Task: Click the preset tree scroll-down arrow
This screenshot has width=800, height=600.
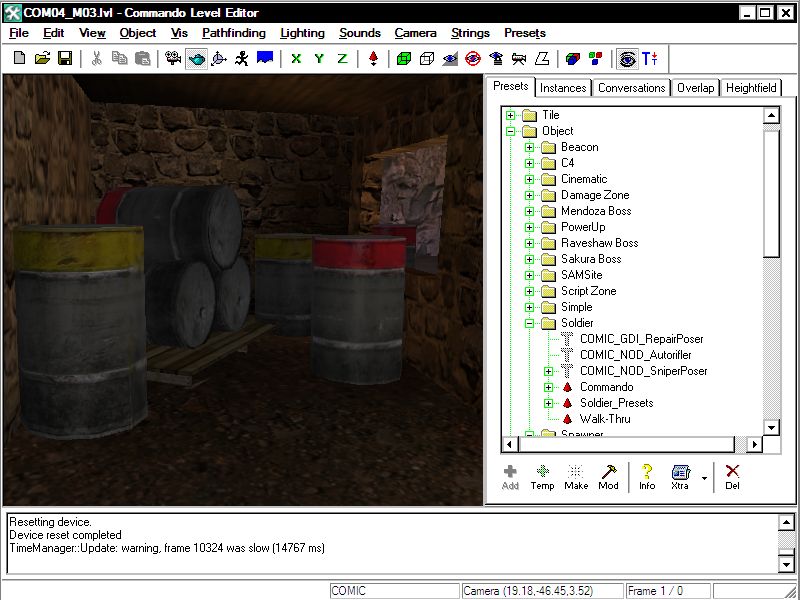Action: tap(771, 427)
